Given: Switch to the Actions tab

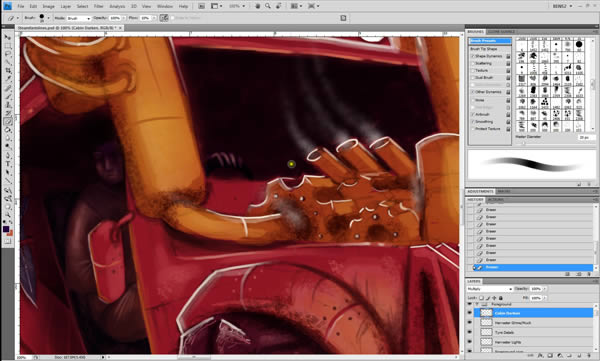Looking at the screenshot, I should (495, 200).
